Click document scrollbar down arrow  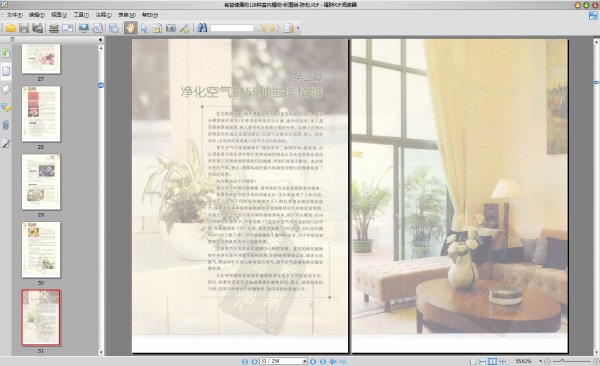click(596, 352)
